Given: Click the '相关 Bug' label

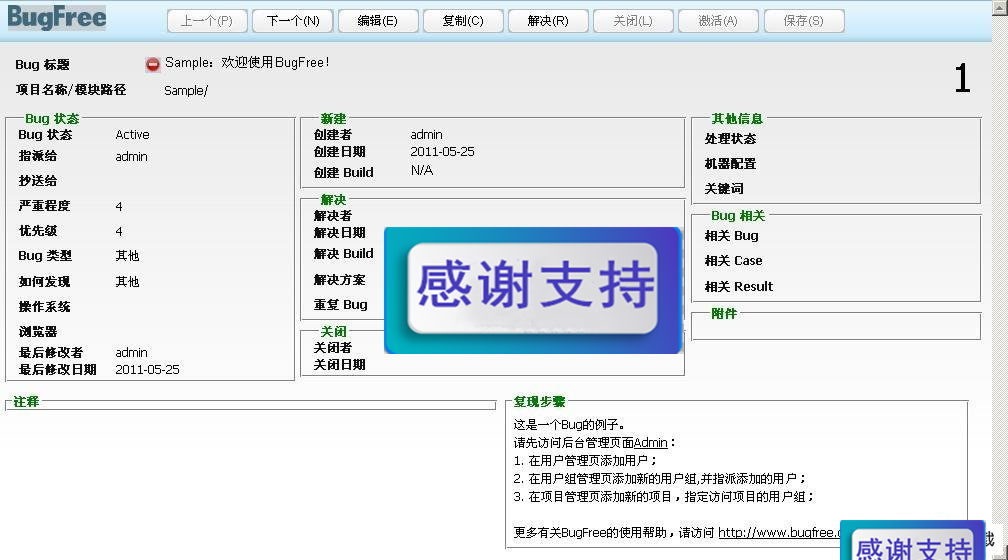Looking at the screenshot, I should pos(732,236).
